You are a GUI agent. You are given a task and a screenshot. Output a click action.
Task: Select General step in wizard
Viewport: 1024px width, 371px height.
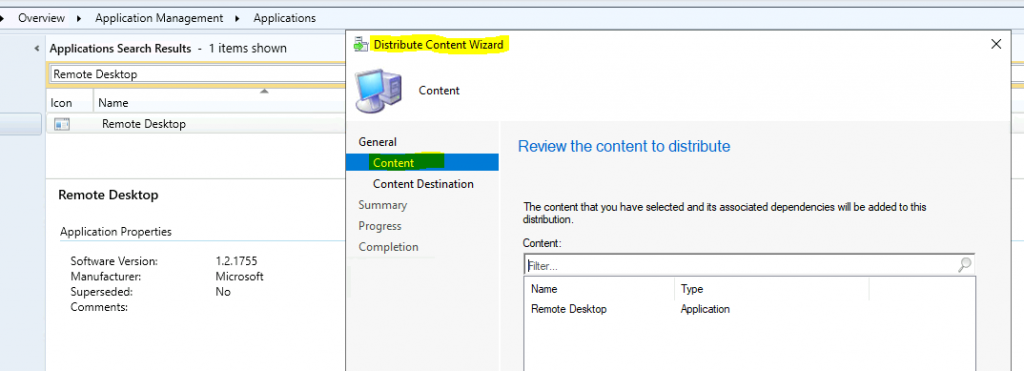[x=377, y=142]
